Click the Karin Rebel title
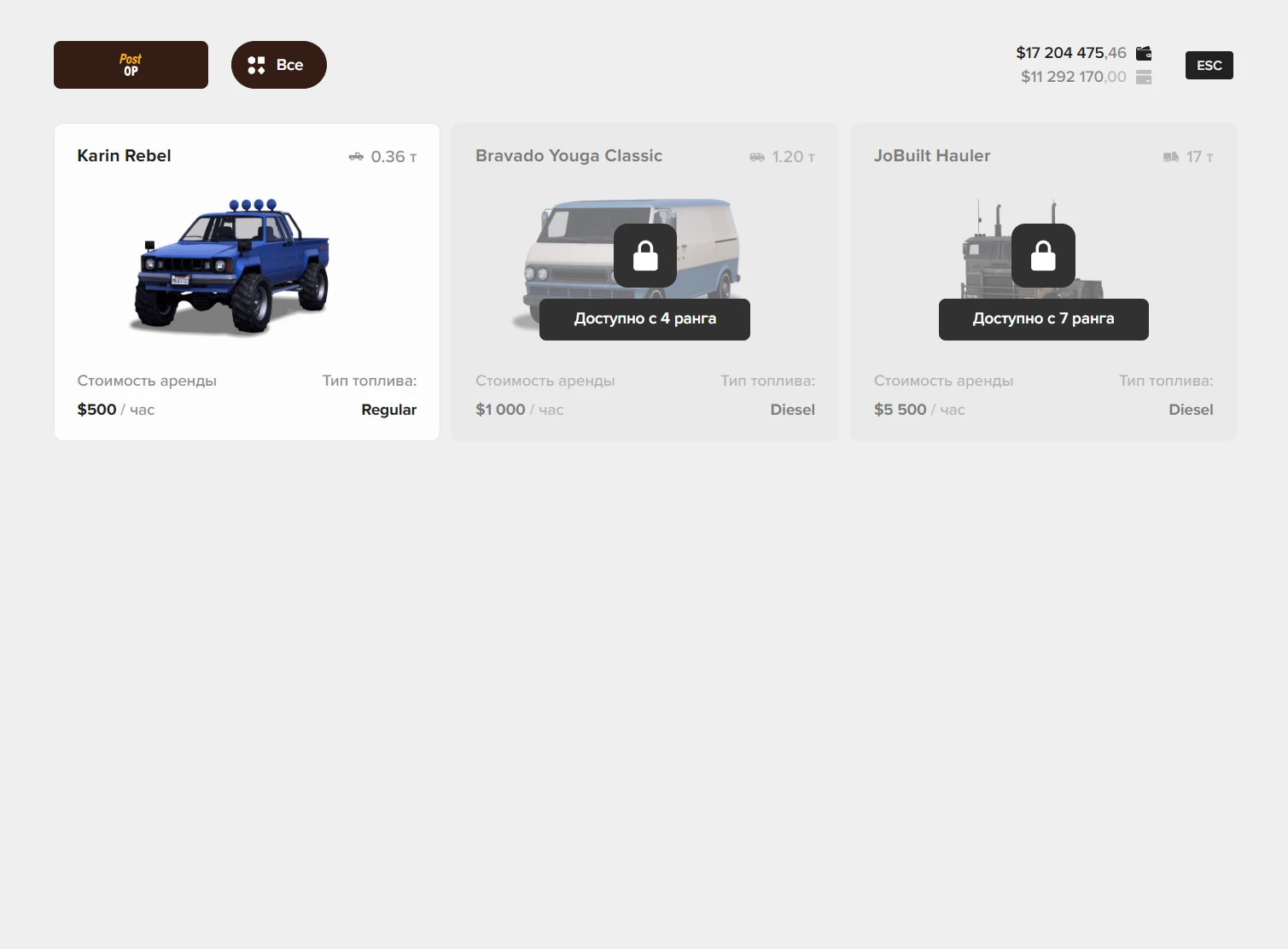This screenshot has height=949, width=1288. (x=124, y=156)
